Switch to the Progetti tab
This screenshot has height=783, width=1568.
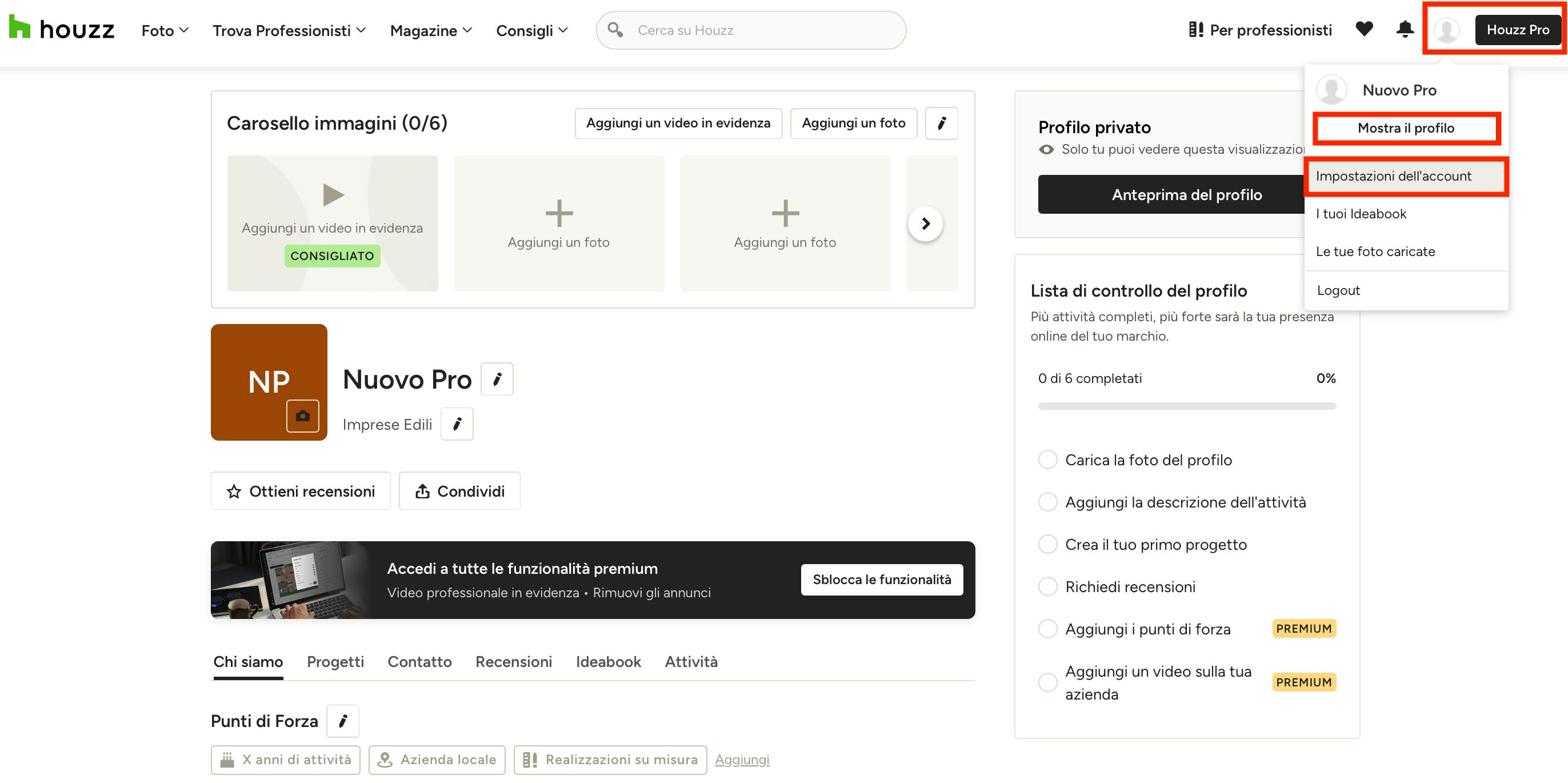[x=335, y=662]
